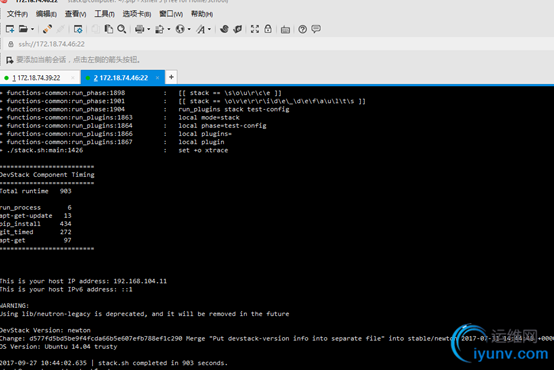Image resolution: width=554 pixels, height=370 pixels.
Task: Open the 窗口 (Window) menu
Action: point(171,14)
